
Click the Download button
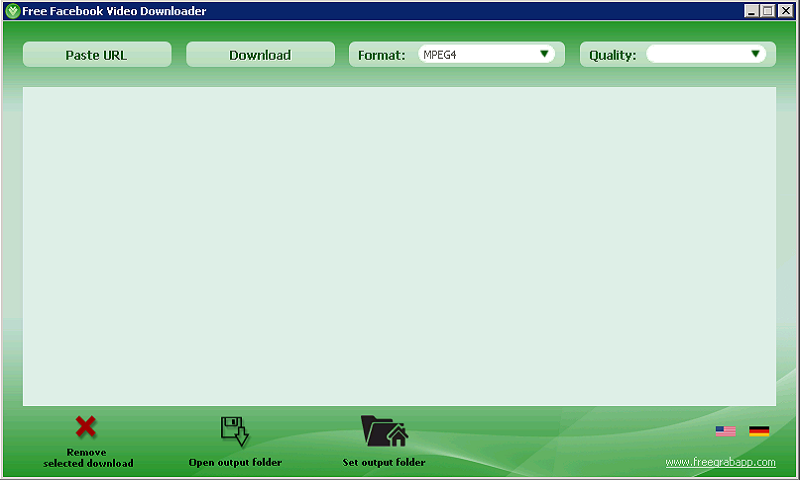coord(260,55)
